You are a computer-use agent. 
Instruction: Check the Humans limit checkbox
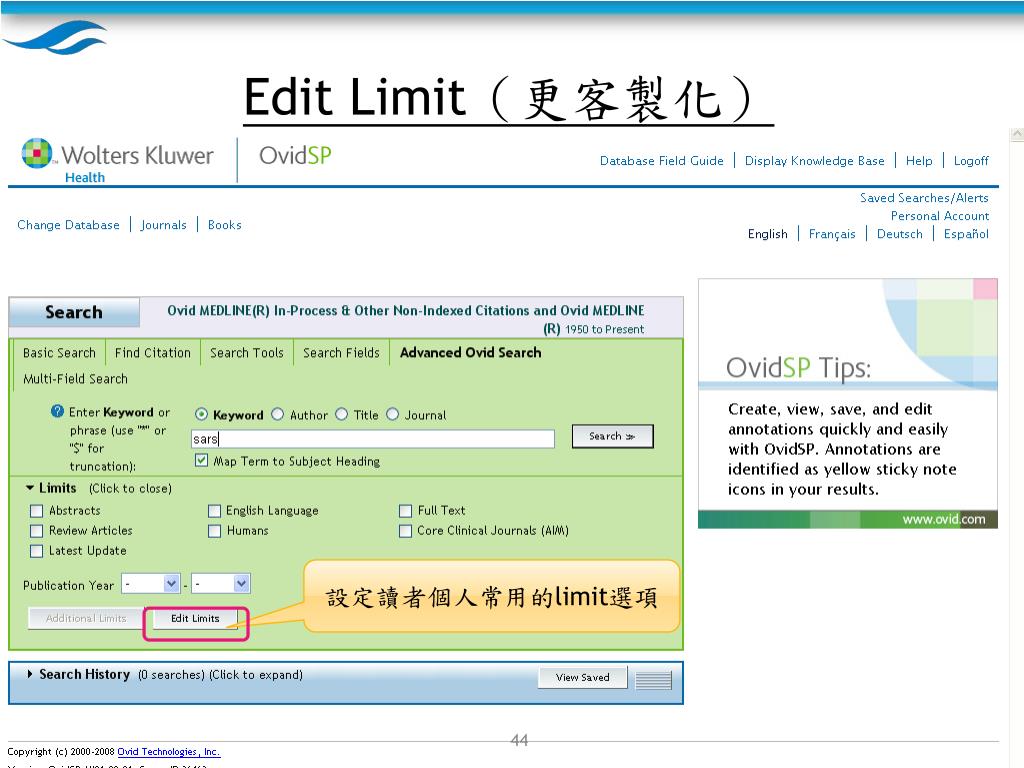click(214, 531)
